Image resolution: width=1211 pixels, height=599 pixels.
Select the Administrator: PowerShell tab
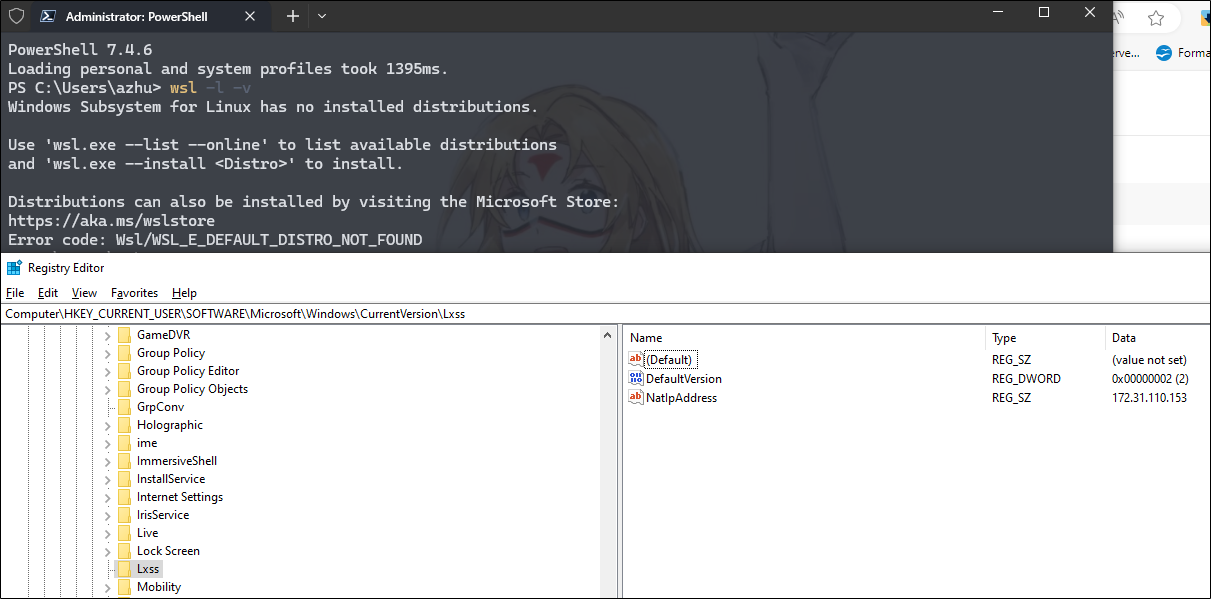coord(150,16)
